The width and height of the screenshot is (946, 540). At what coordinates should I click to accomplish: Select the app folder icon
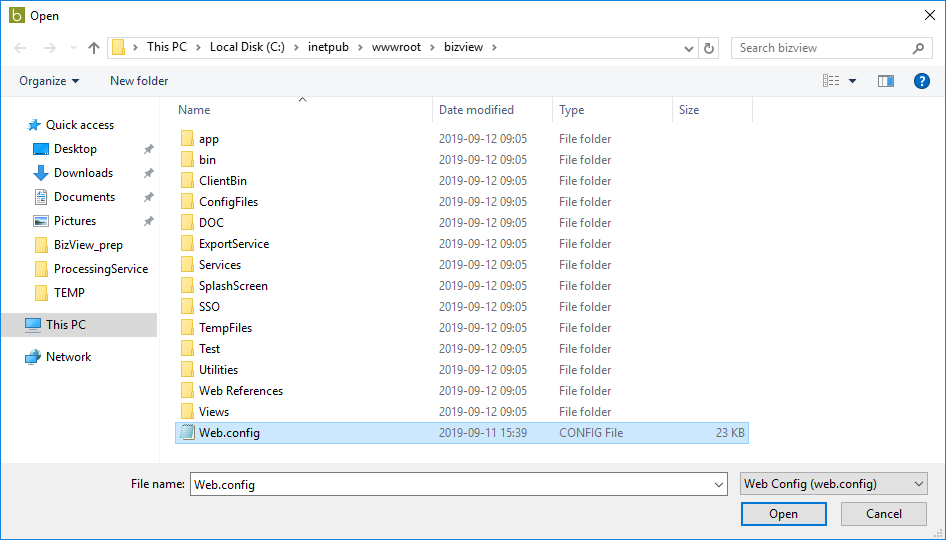tap(188, 139)
